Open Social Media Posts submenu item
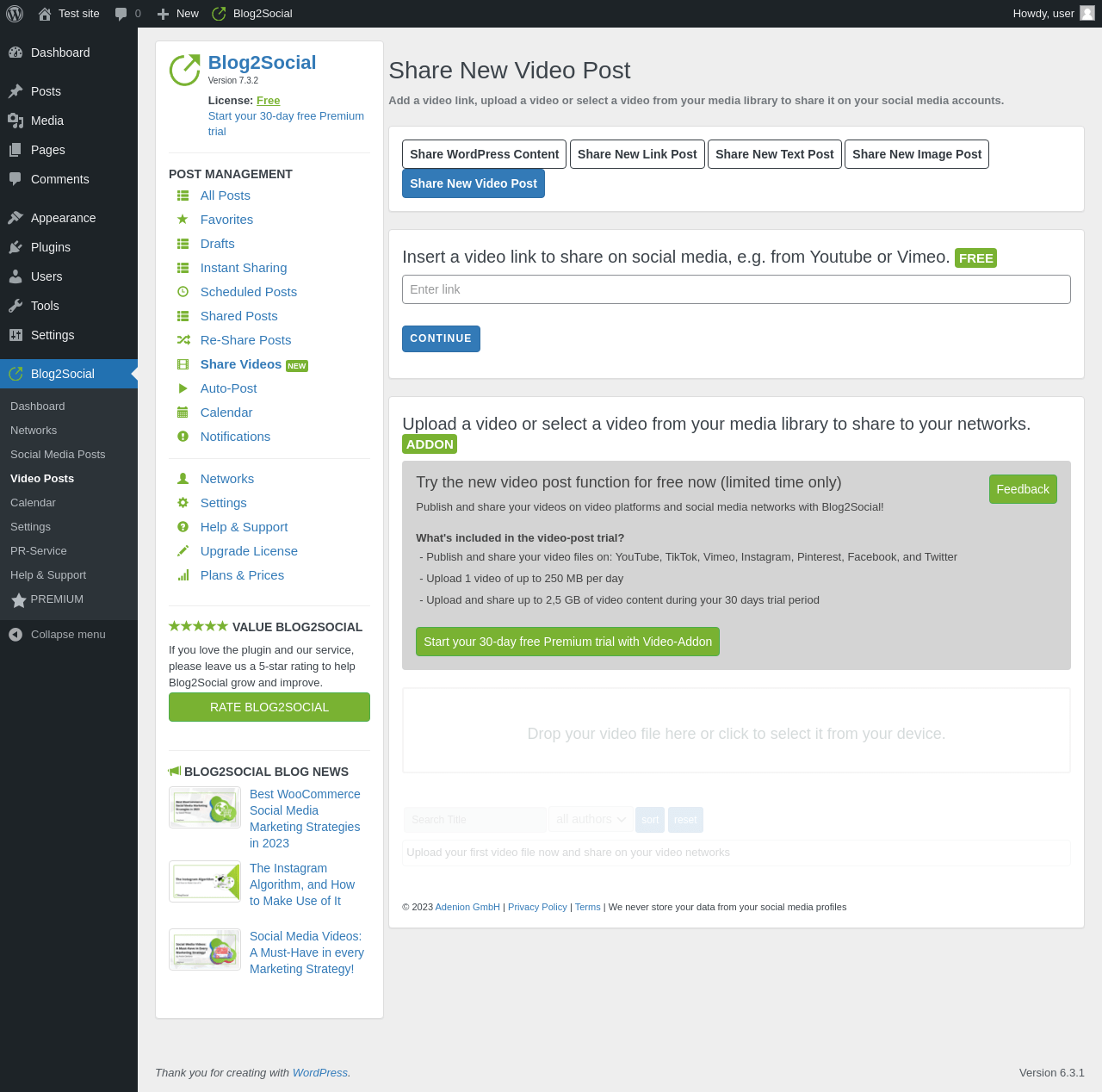1102x1092 pixels. pyautogui.click(x=58, y=455)
